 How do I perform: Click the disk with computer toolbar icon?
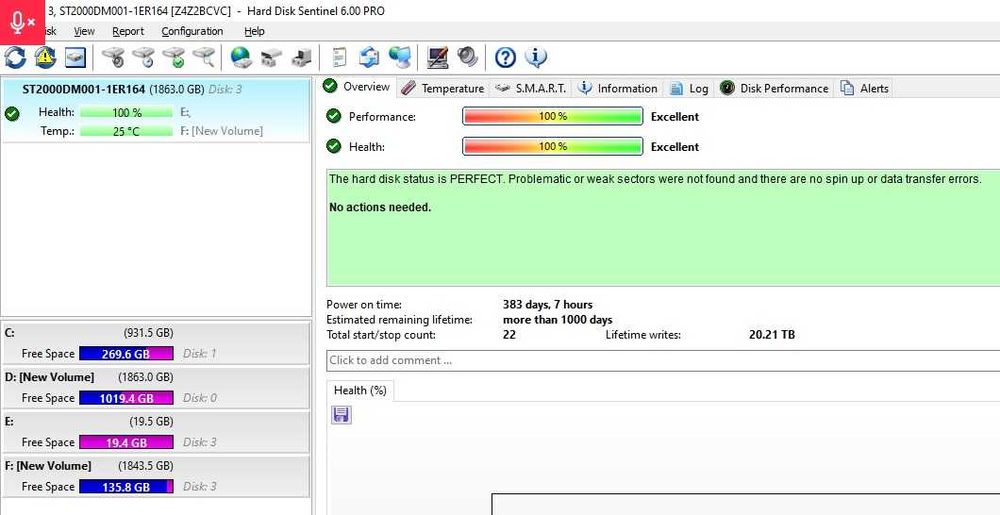(302, 57)
